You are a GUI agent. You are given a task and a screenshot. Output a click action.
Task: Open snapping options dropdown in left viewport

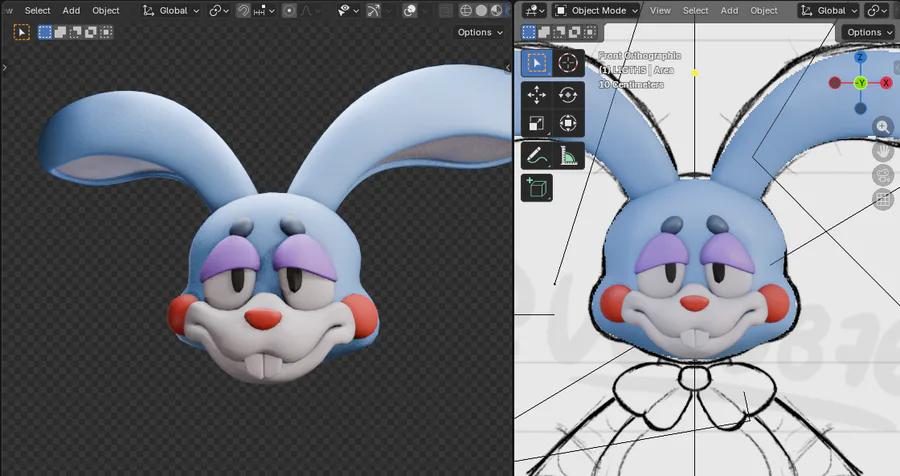264,10
